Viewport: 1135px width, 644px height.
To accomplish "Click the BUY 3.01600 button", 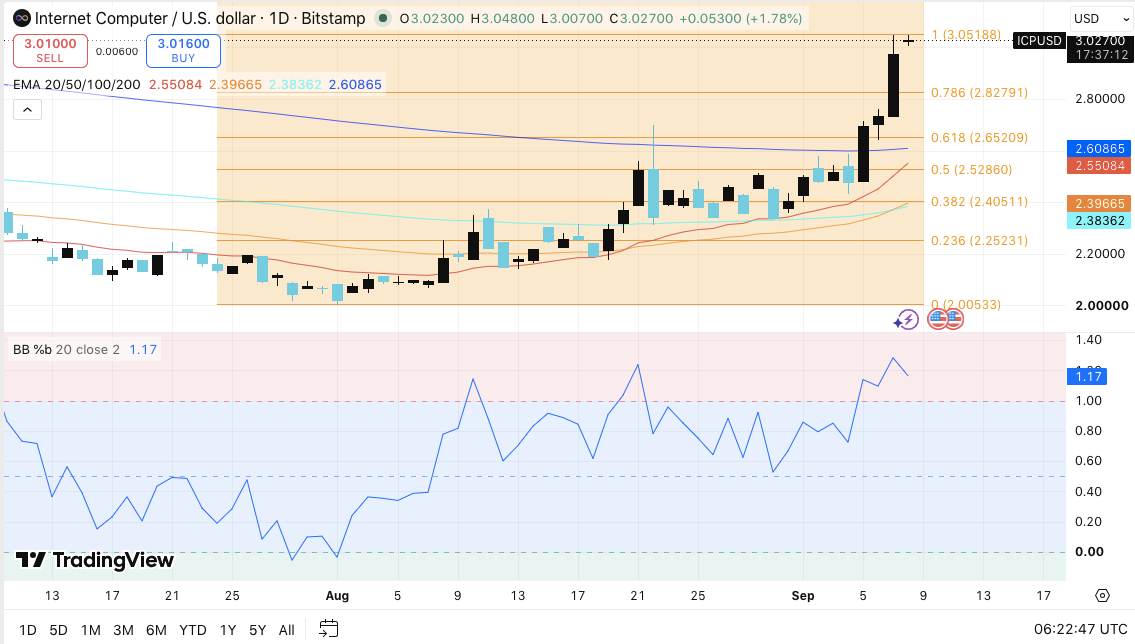I will coord(183,51).
